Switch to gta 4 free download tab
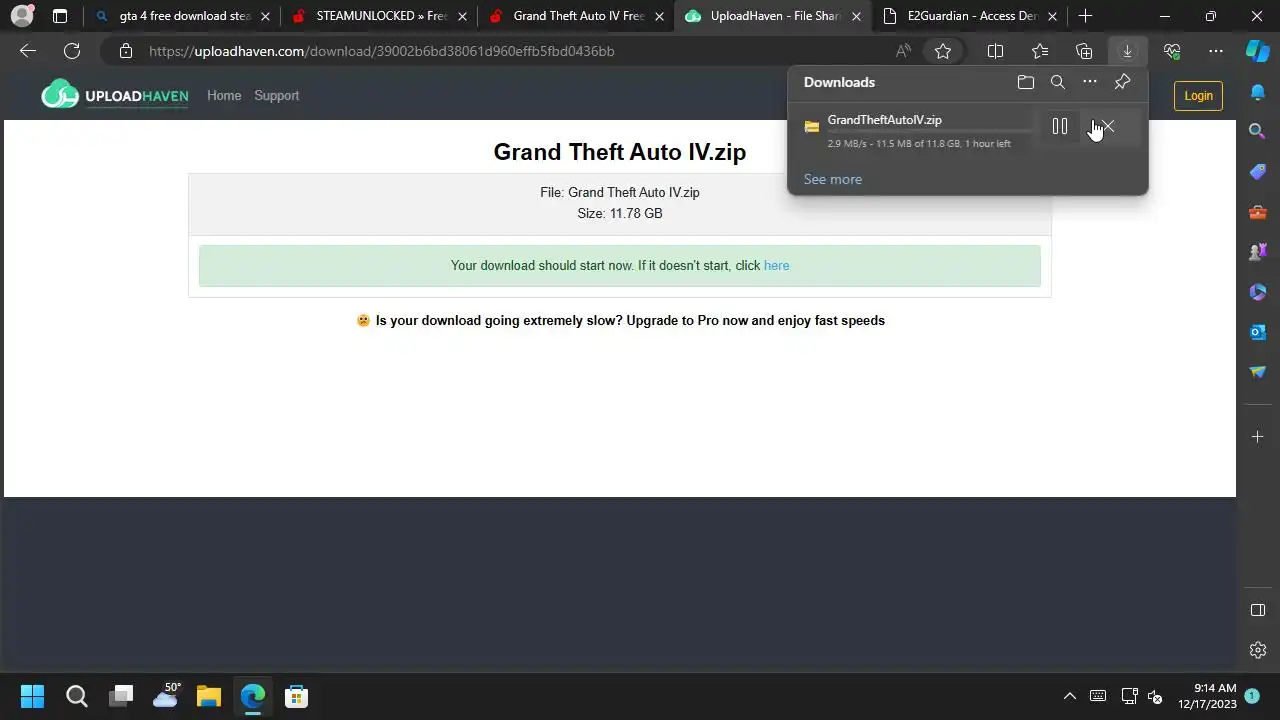The image size is (1280, 720). [180, 16]
